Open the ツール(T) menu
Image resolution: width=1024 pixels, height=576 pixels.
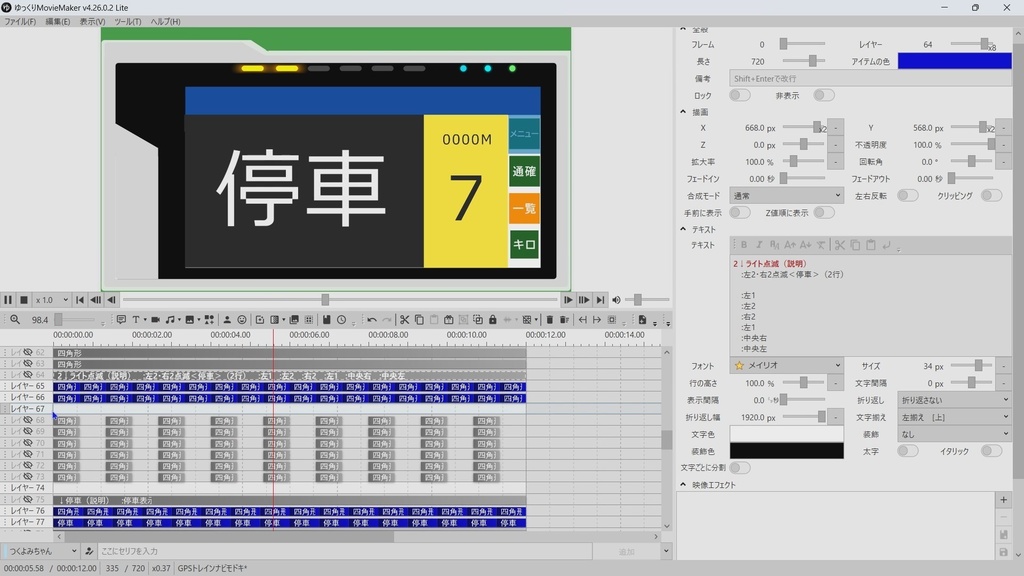[127, 22]
